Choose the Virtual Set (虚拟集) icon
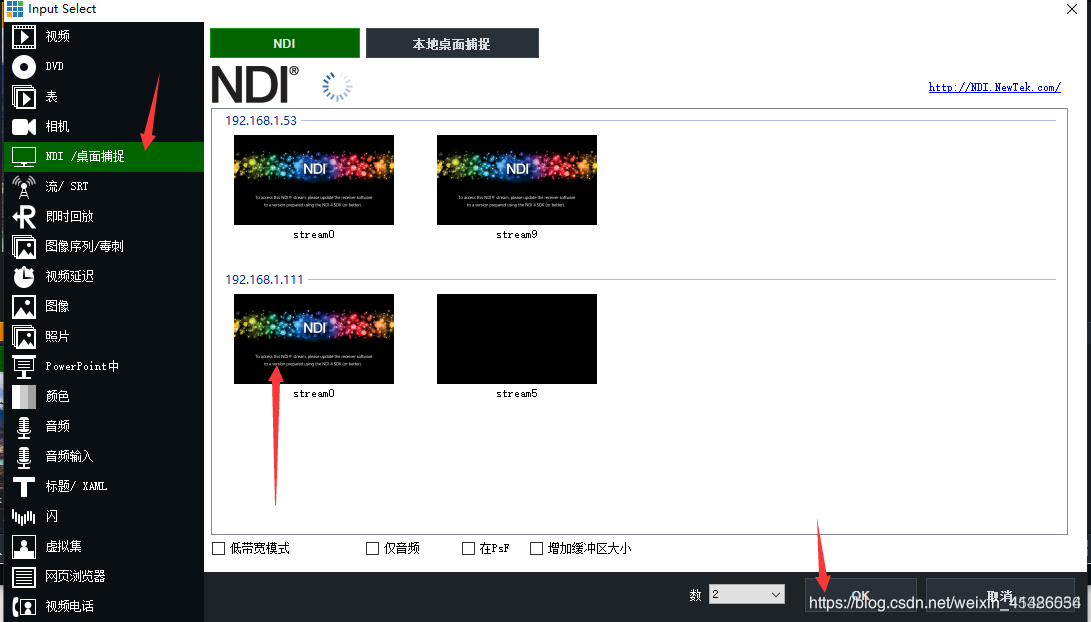The image size is (1091, 622). point(24,547)
